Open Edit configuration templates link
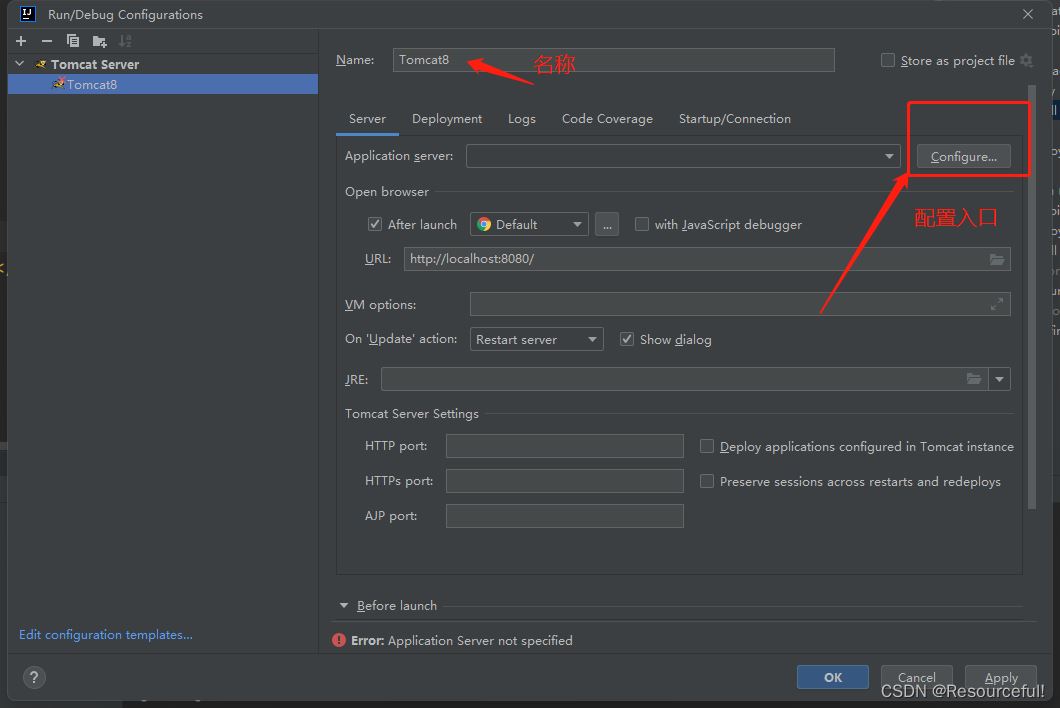1060x708 pixels. point(105,634)
